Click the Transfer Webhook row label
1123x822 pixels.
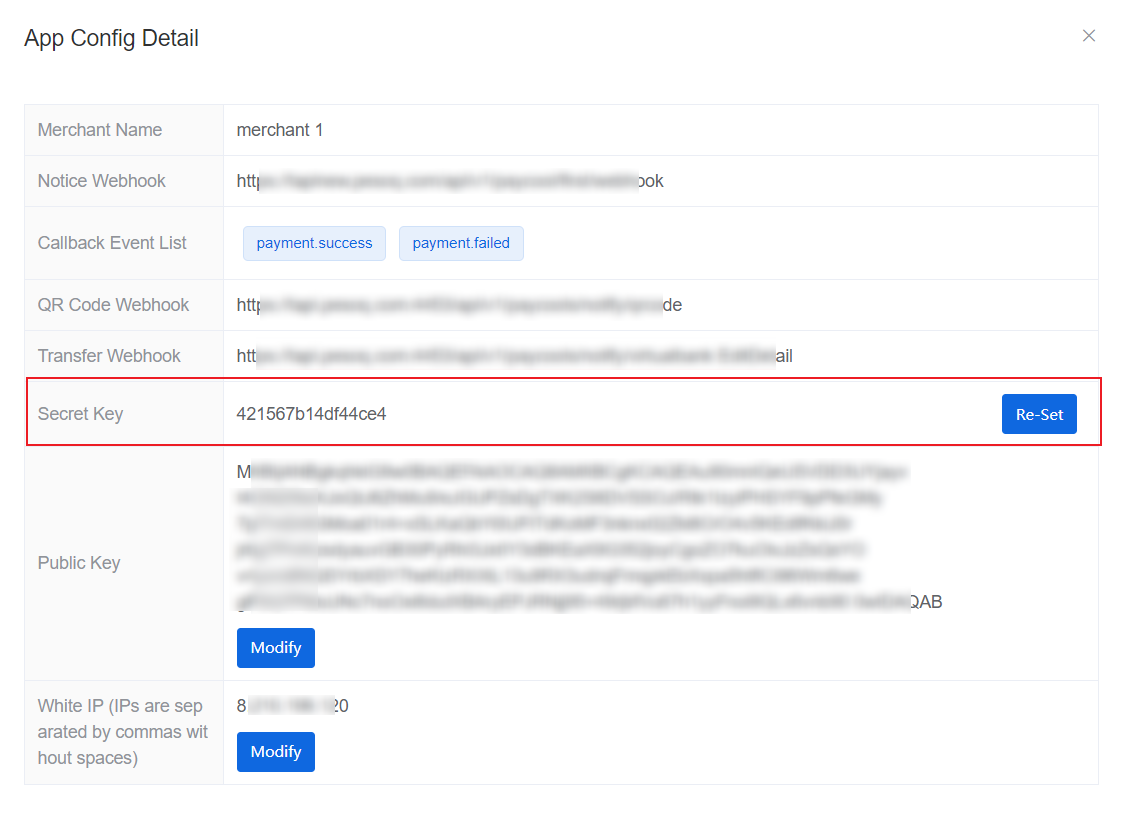pyautogui.click(x=109, y=356)
